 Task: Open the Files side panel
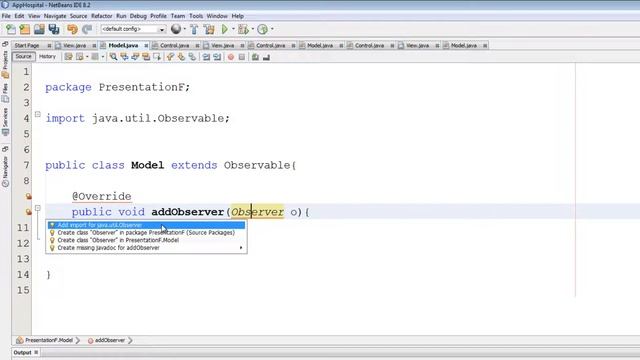coord(5,93)
